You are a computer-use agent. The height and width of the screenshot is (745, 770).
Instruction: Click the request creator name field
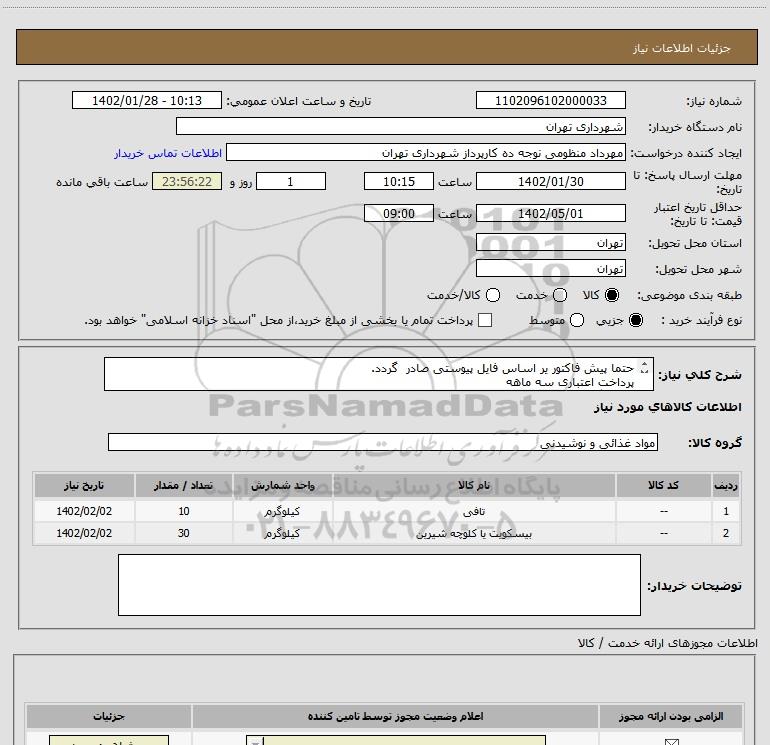(426, 153)
